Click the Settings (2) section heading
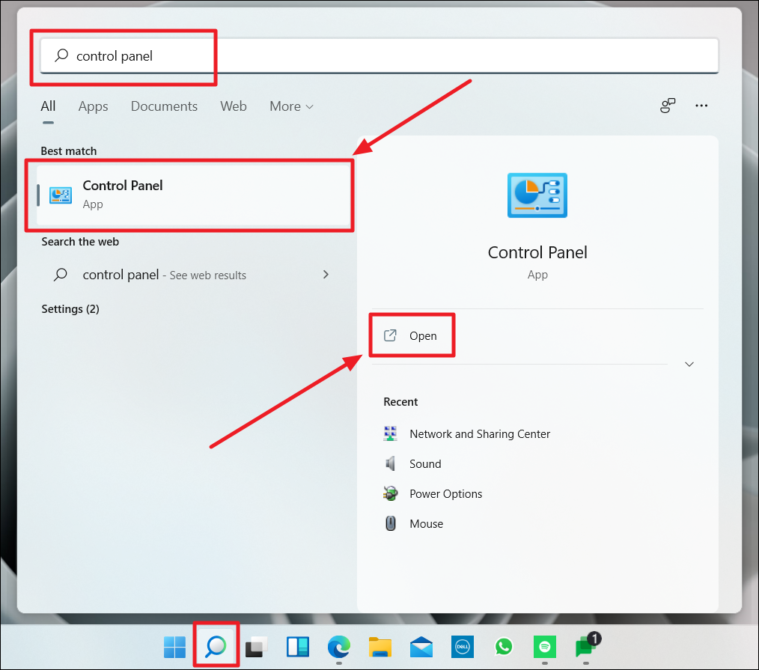 [x=70, y=309]
